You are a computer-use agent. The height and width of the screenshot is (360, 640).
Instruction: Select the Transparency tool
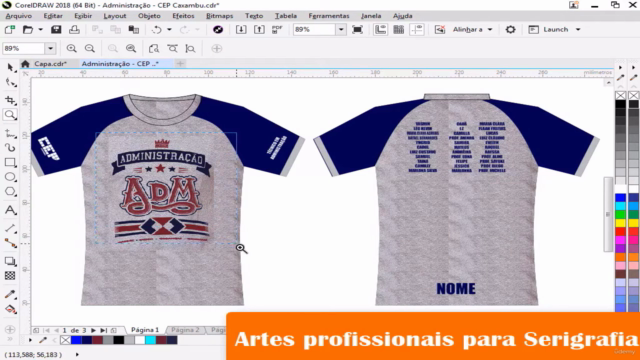(10, 276)
